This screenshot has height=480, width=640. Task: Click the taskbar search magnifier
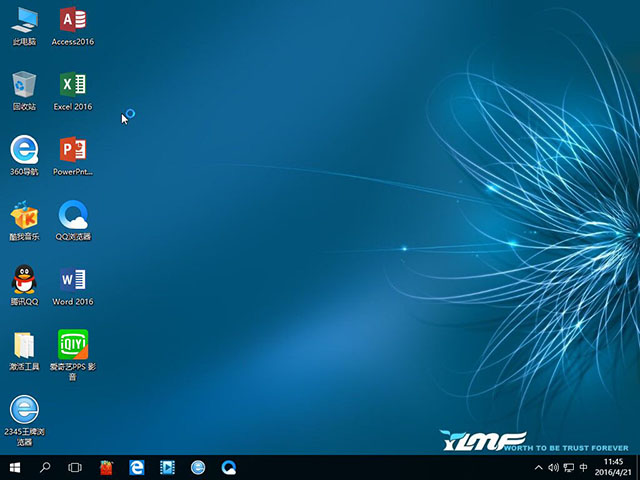pyautogui.click(x=45, y=467)
